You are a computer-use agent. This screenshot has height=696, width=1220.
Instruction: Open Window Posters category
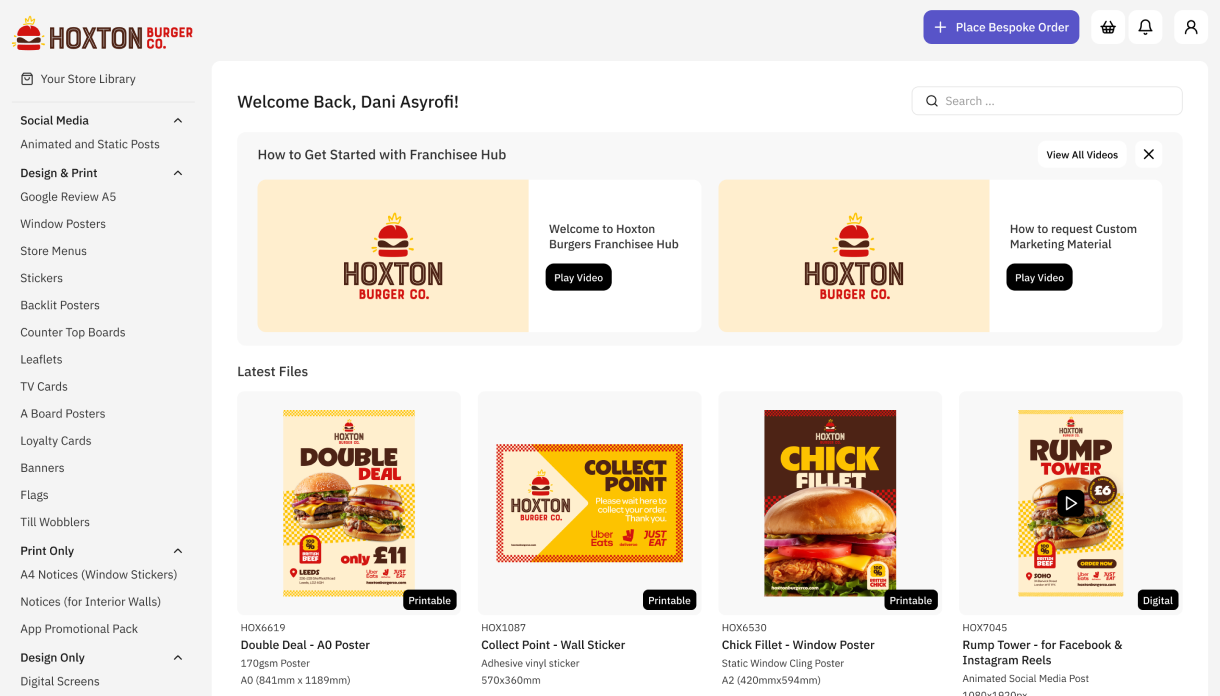tap(63, 224)
